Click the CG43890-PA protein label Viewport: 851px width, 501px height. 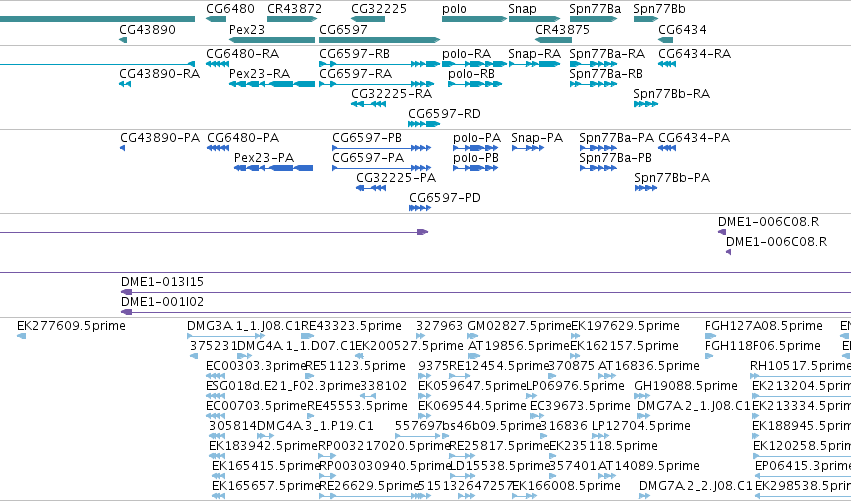[x=160, y=138]
